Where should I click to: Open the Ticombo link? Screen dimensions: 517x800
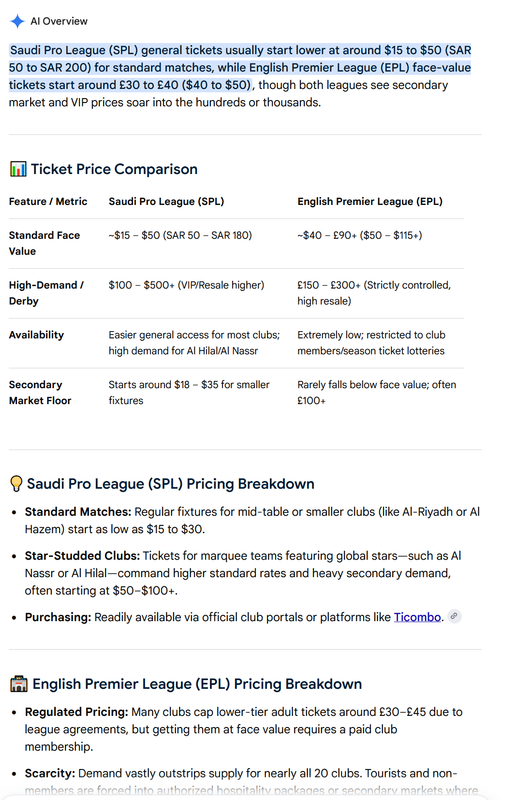point(417,617)
